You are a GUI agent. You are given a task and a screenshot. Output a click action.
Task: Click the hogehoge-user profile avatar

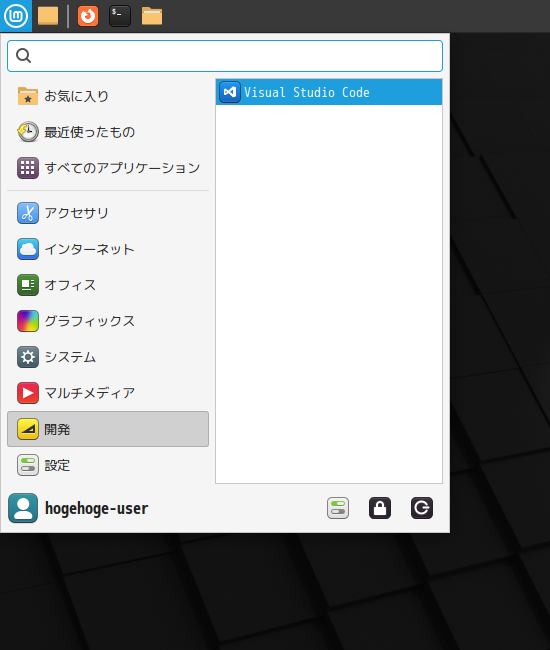point(23,508)
